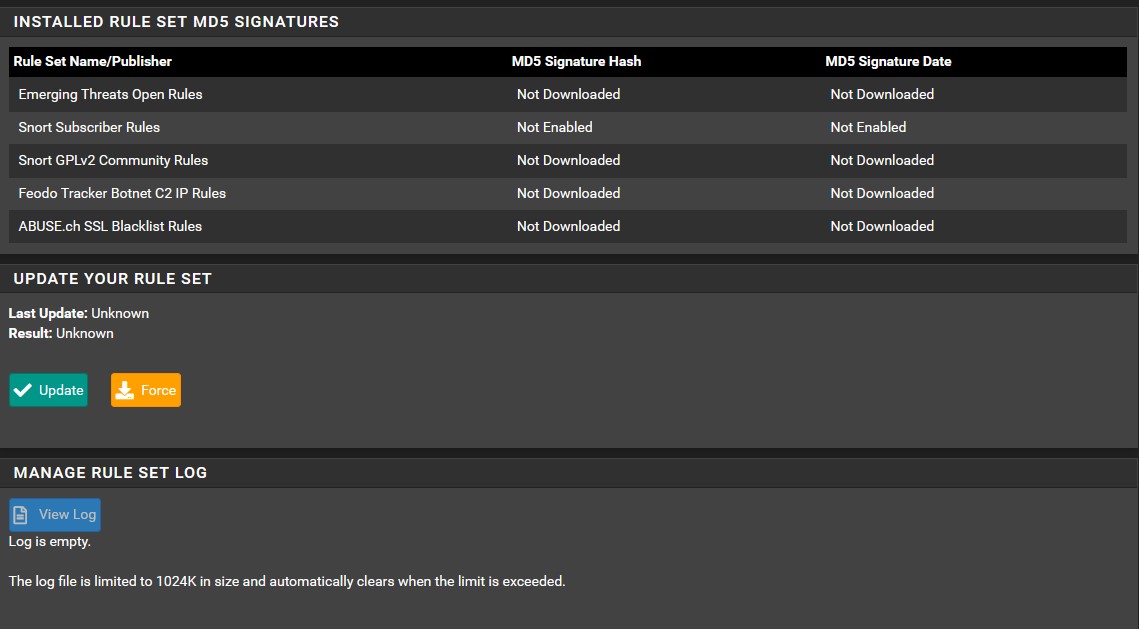1139x629 pixels.
Task: Select the Update button
Action: pos(48,390)
